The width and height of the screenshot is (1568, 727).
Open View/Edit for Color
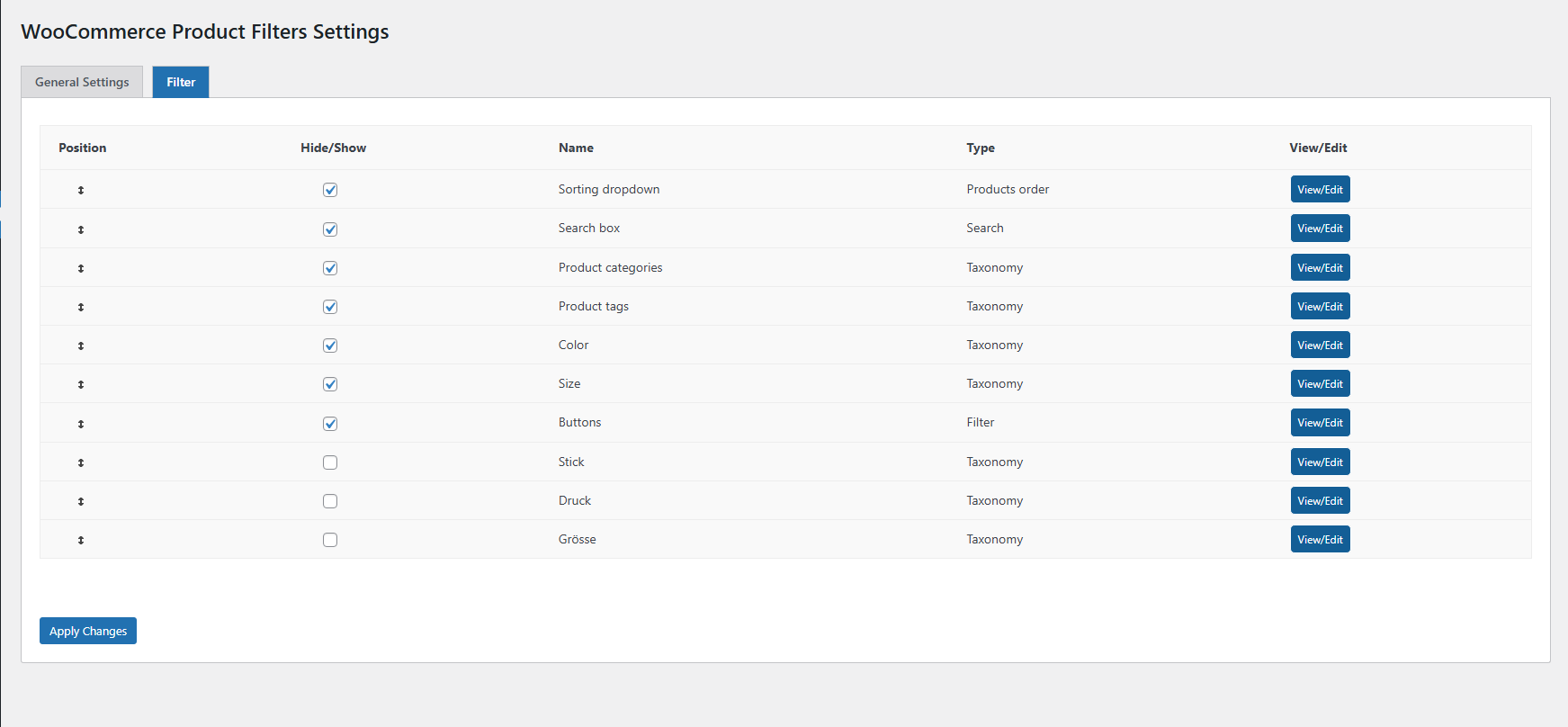point(1320,346)
